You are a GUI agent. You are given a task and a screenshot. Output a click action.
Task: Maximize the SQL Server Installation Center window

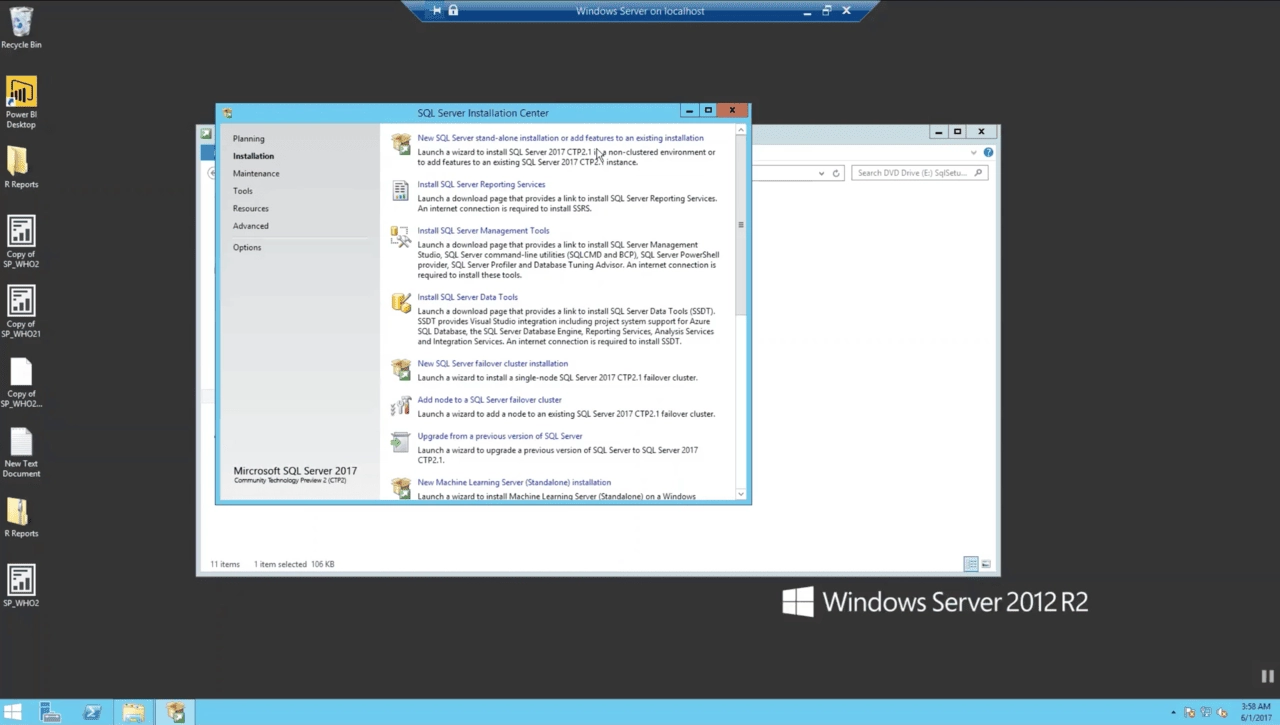[708, 111]
